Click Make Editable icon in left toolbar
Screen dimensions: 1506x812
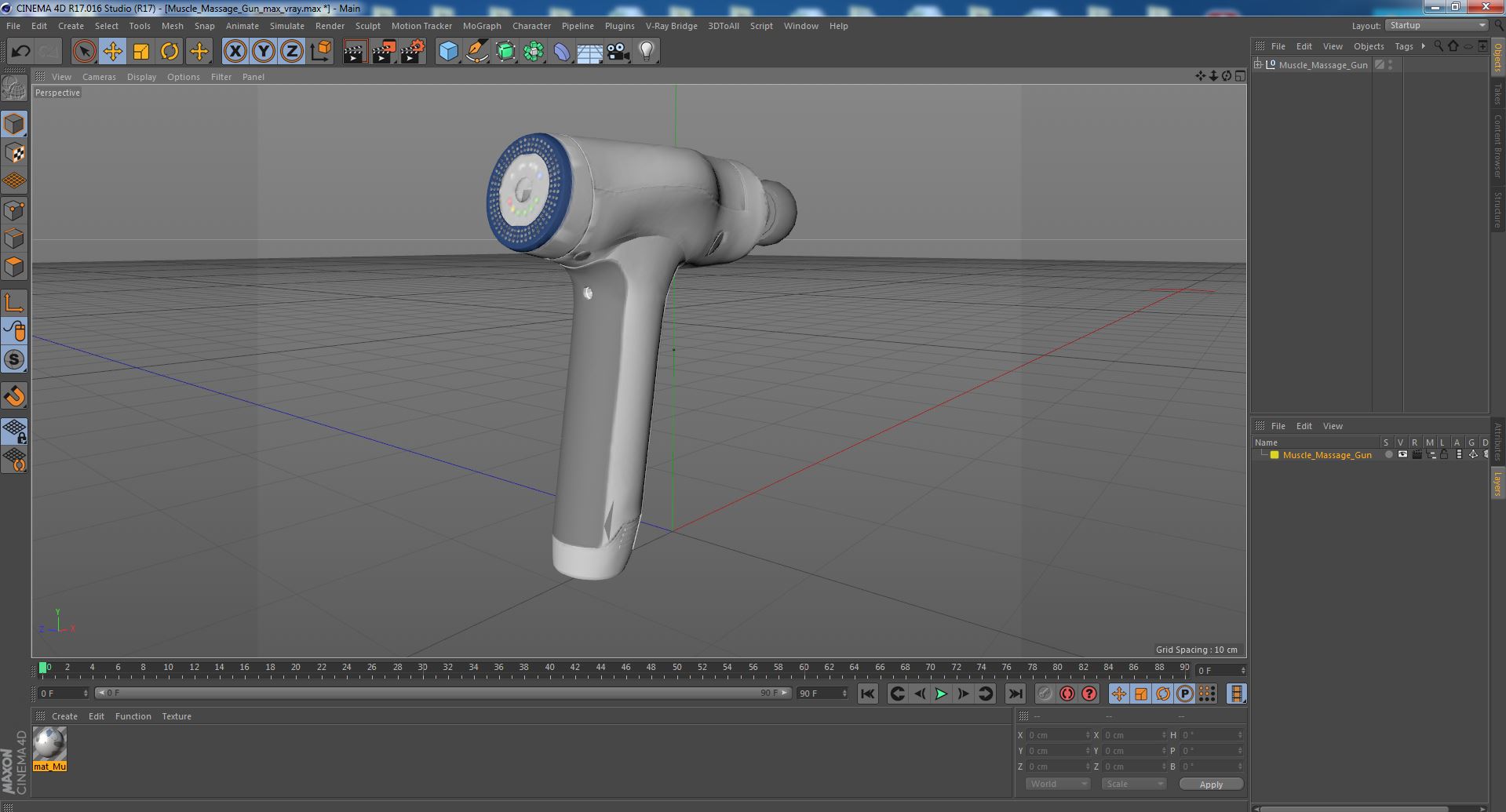[x=14, y=88]
